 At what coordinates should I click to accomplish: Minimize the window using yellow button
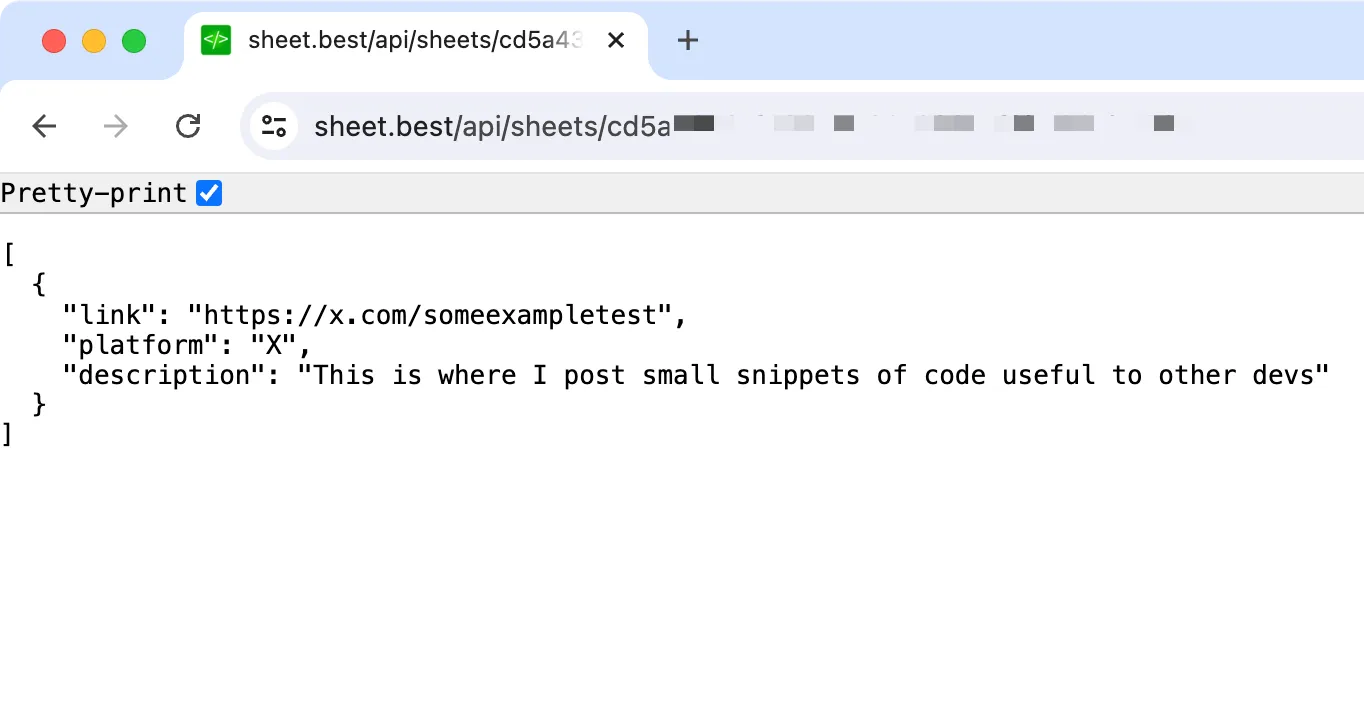(x=94, y=41)
